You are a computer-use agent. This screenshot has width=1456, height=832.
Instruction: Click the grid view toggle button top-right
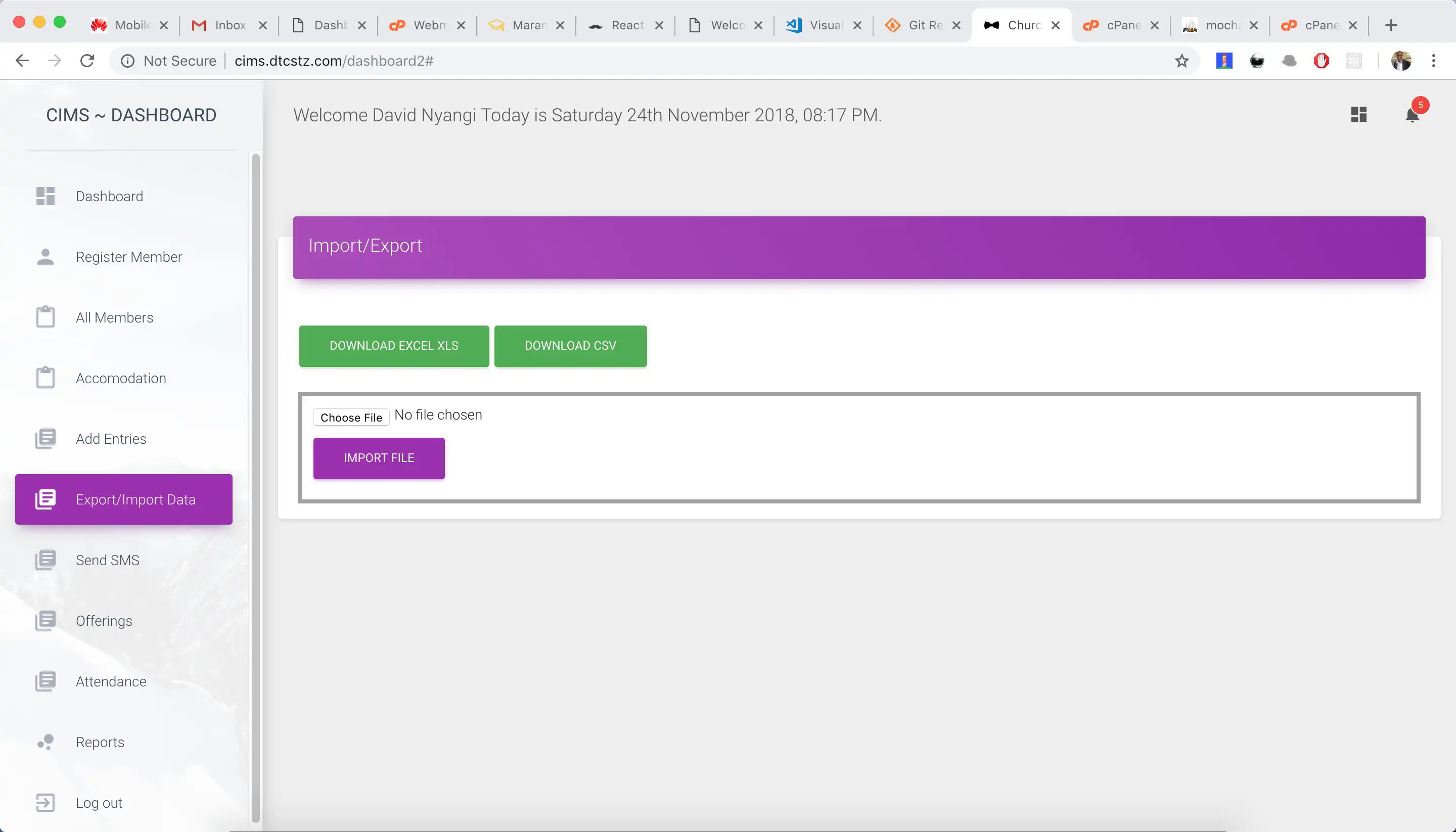tap(1359, 114)
